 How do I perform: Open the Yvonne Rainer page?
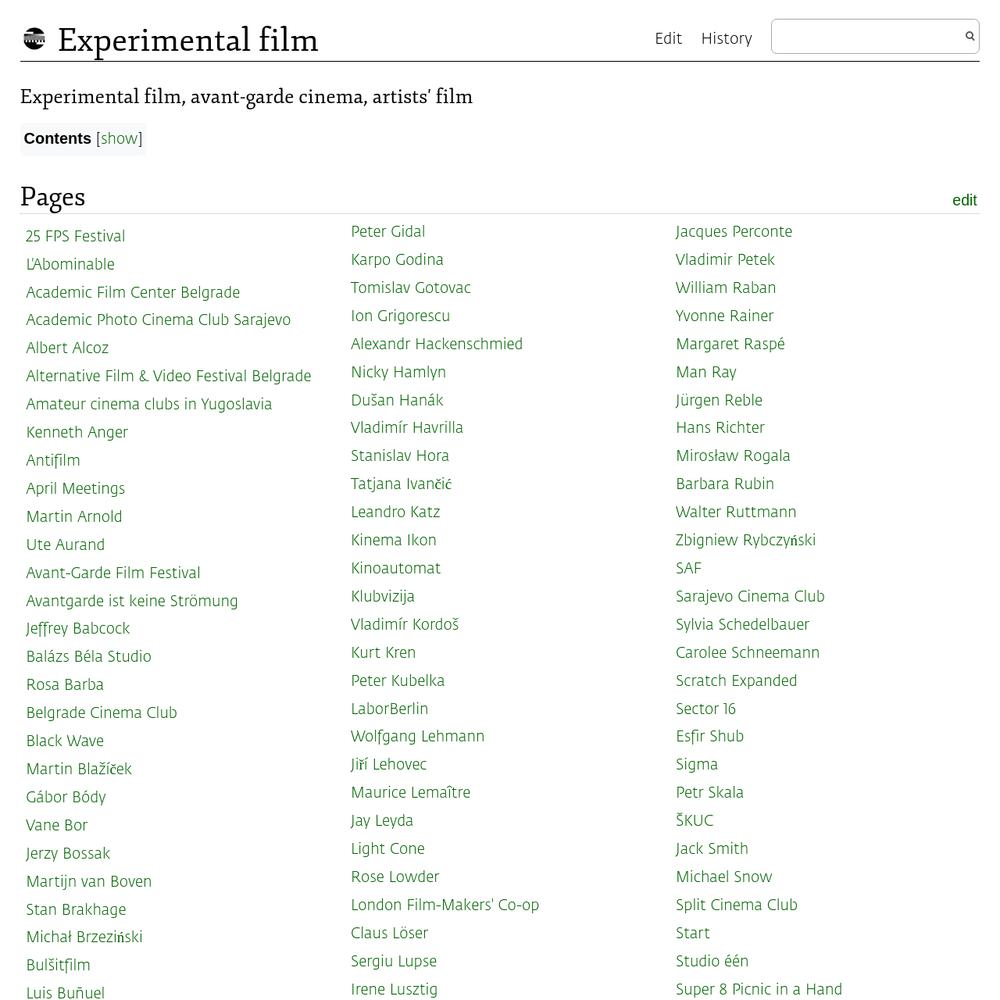(x=724, y=316)
